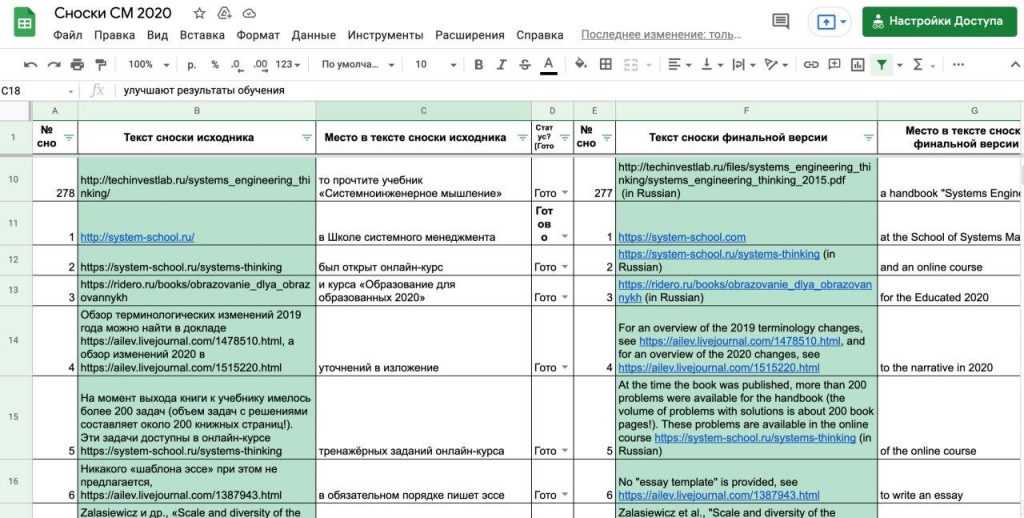
Task: Open the Данные menu
Action: pyautogui.click(x=313, y=35)
